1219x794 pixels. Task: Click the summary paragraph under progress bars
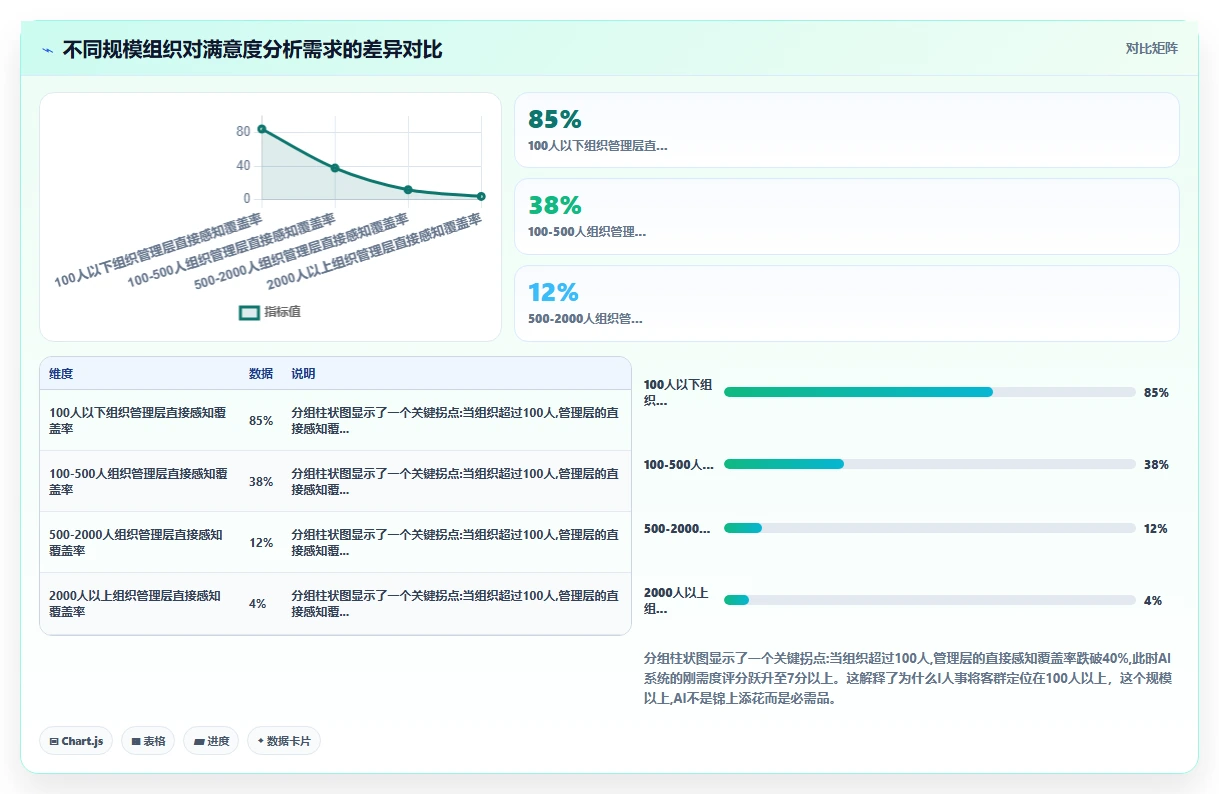pyautogui.click(x=908, y=679)
